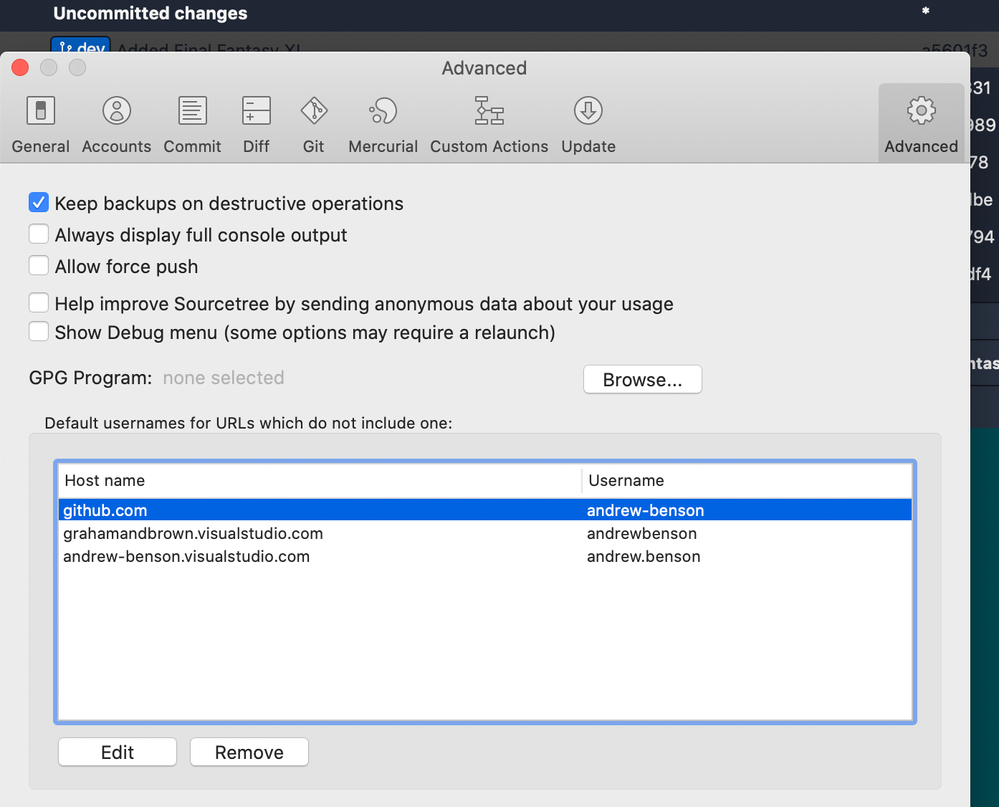Select Uncommitted changes row in background window
This screenshot has width=999, height=807.
click(x=500, y=14)
